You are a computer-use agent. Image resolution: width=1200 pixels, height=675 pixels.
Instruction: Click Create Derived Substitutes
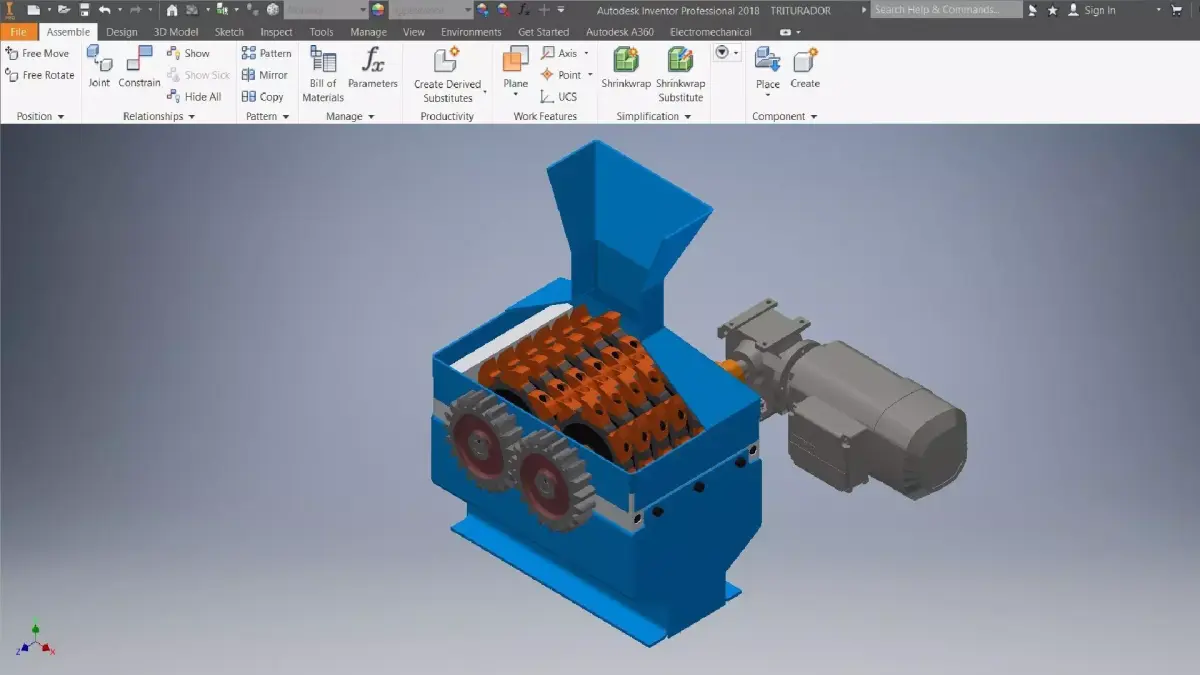(447, 75)
